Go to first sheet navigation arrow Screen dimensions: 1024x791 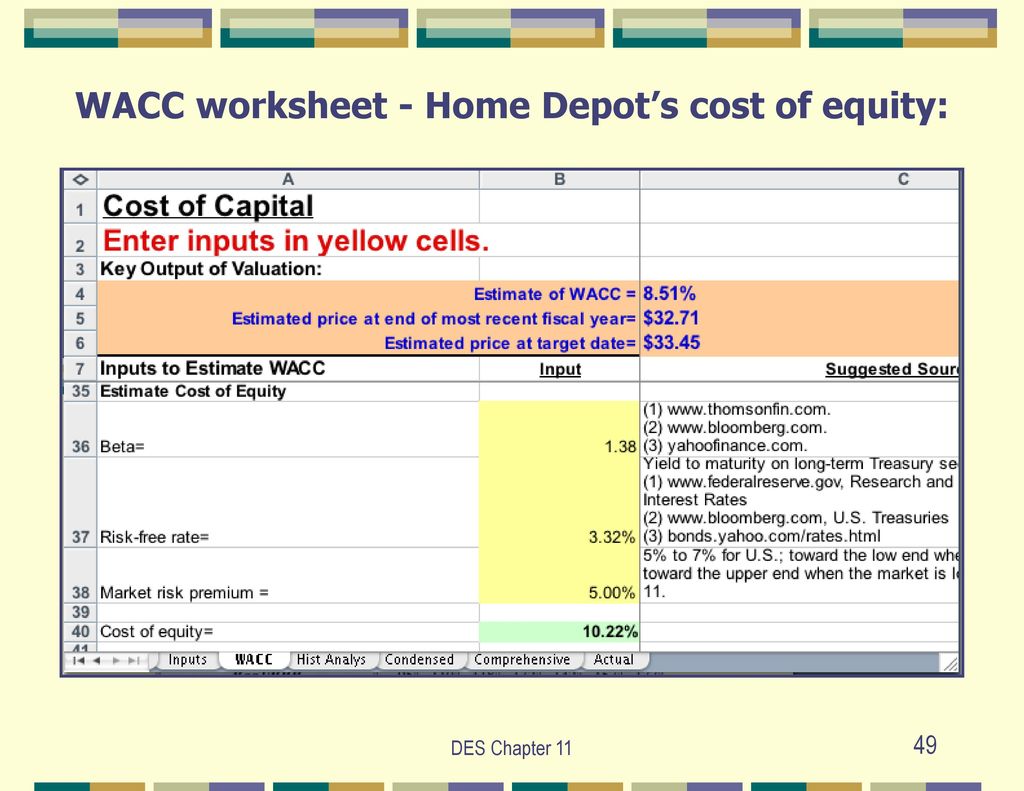click(x=79, y=660)
